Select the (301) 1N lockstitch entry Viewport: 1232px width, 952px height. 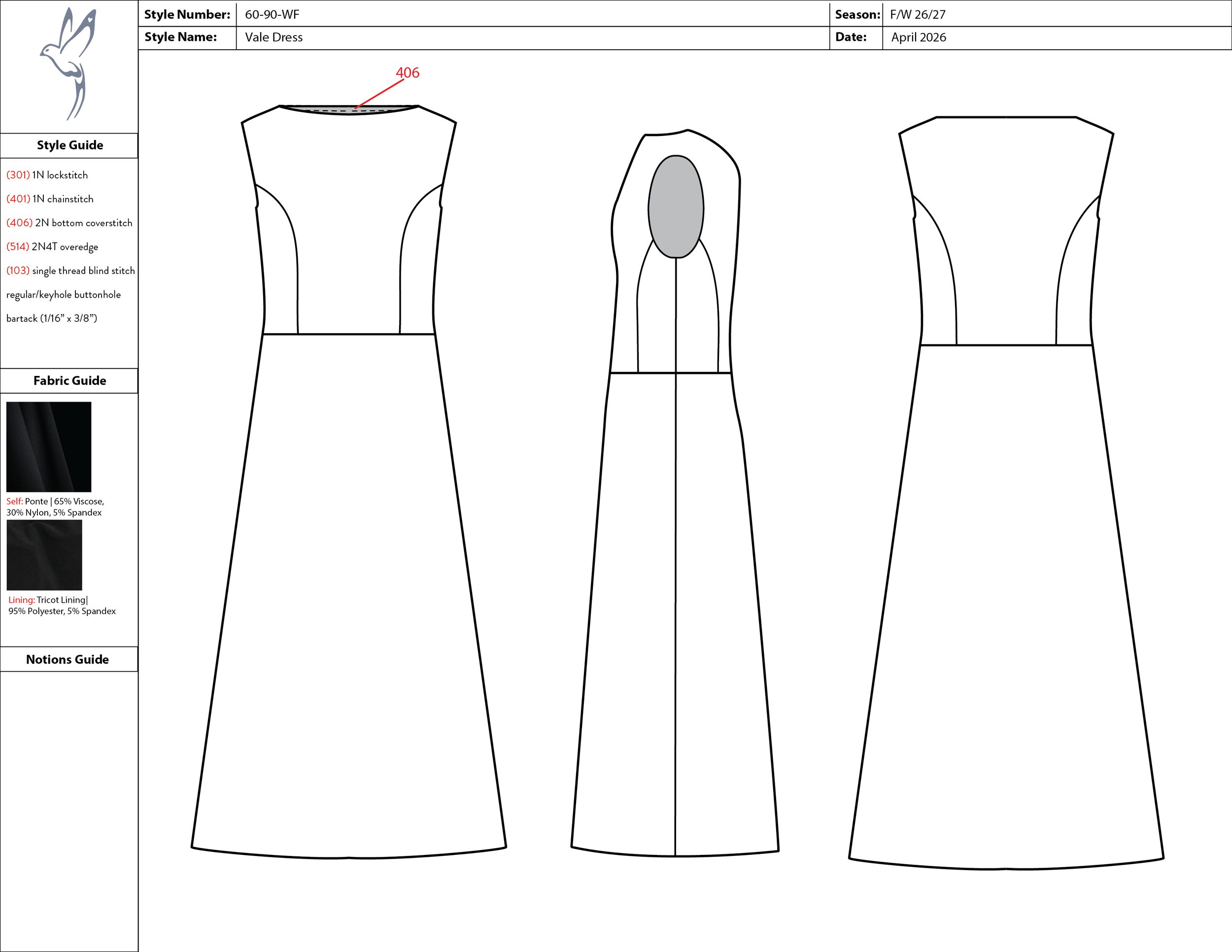pos(47,175)
